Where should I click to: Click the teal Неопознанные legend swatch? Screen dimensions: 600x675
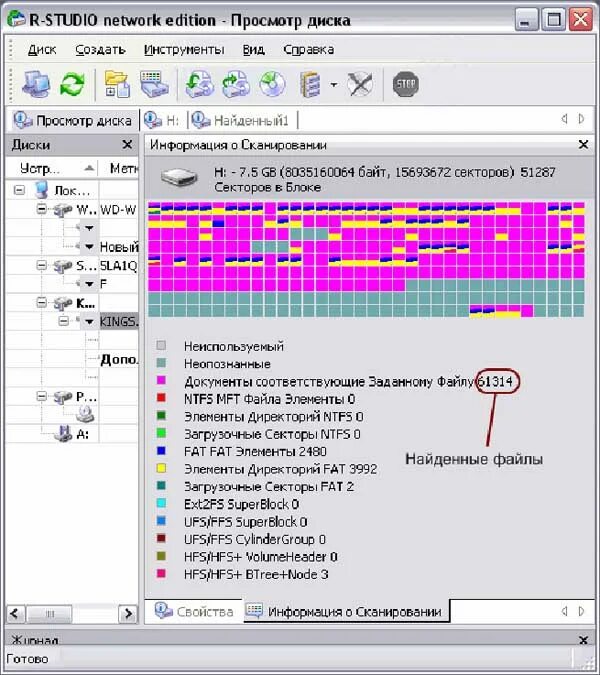pyautogui.click(x=161, y=363)
